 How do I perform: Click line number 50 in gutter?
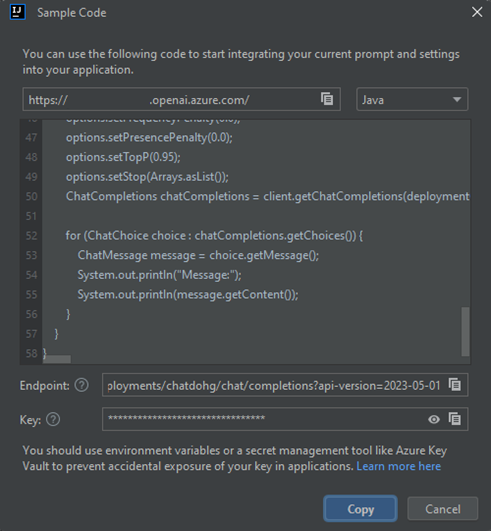[31, 196]
